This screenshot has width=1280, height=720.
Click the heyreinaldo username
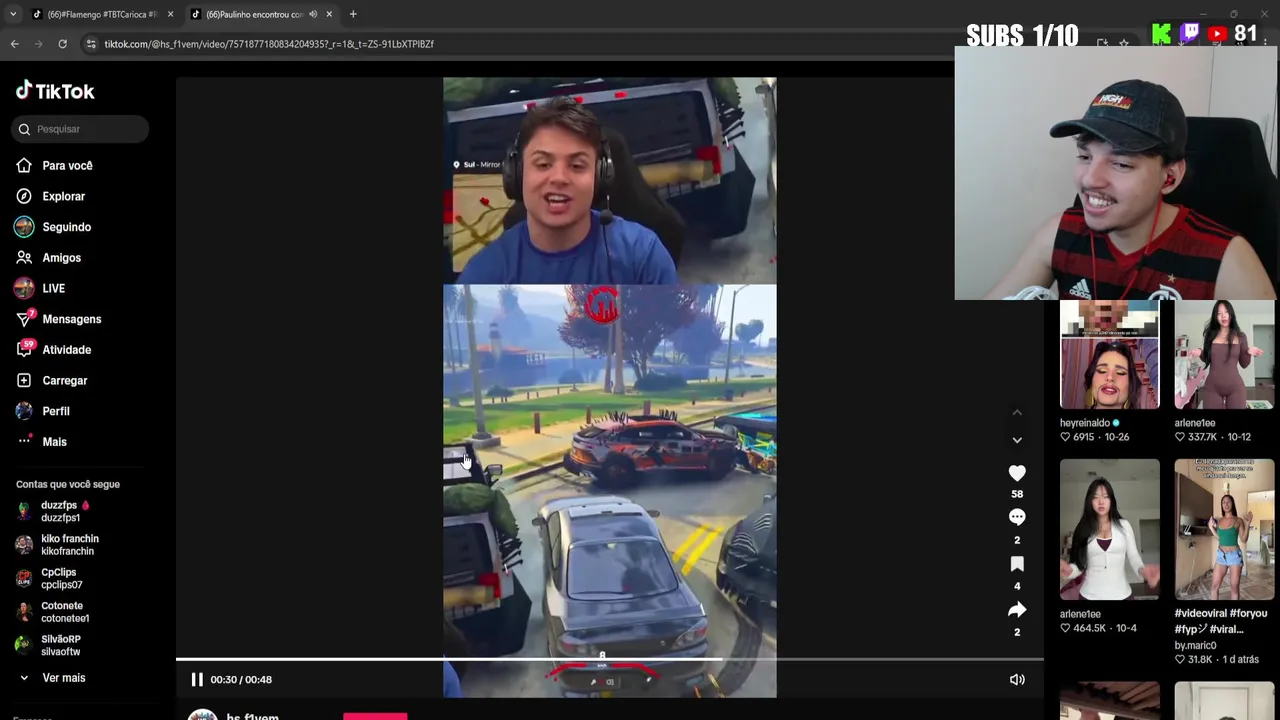(x=1084, y=423)
